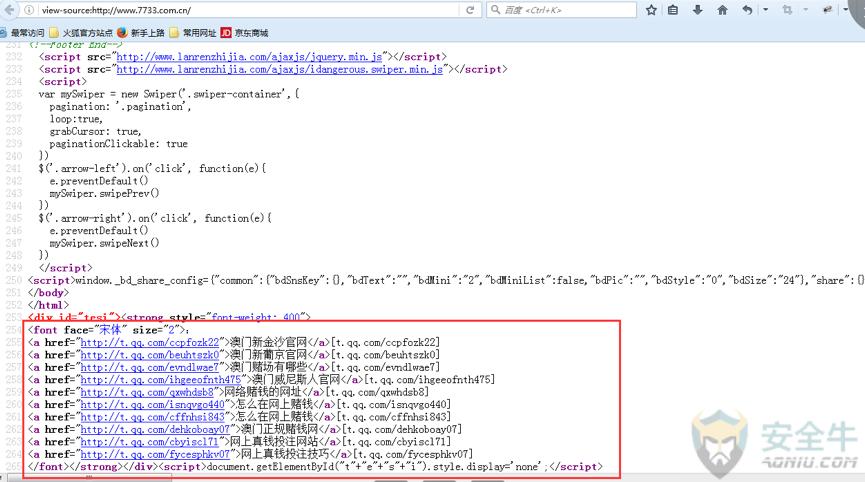
Task: Click the 'mySwiper.swipePrev()' code line
Action: coord(104,194)
